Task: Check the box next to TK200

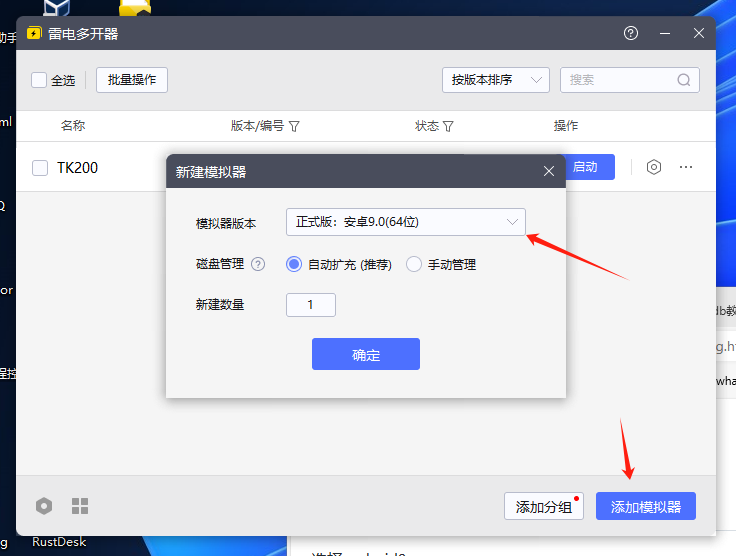Action: (40, 168)
